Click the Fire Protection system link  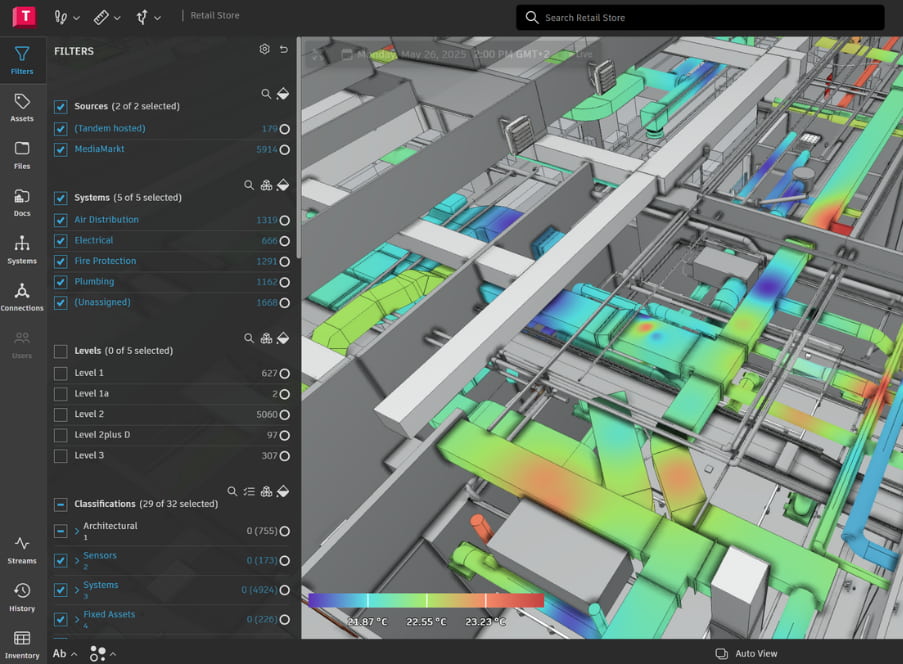click(105, 261)
